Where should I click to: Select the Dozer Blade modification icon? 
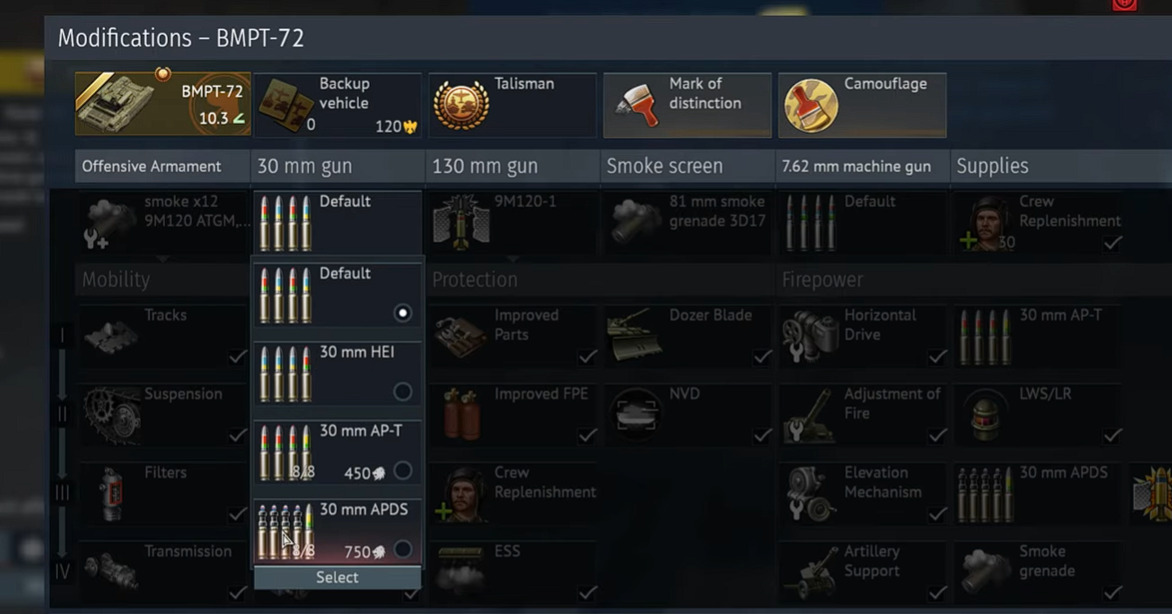coord(635,335)
